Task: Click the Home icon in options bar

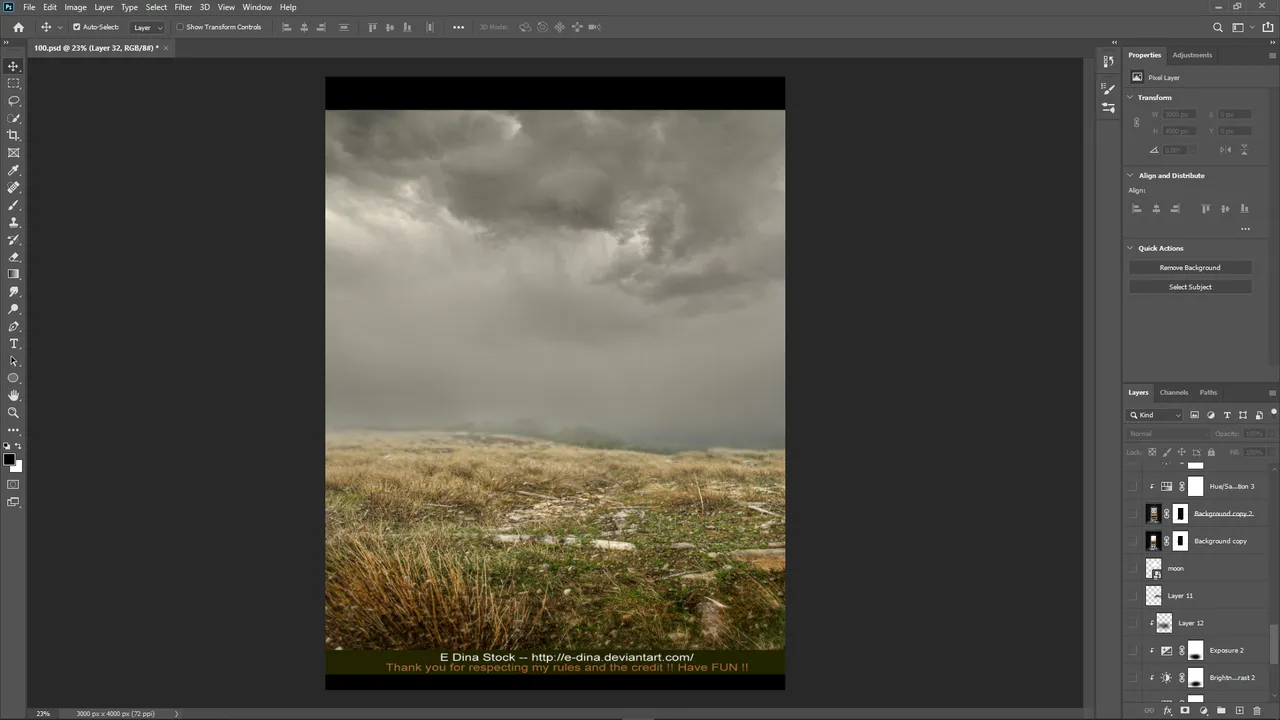Action: (x=18, y=27)
